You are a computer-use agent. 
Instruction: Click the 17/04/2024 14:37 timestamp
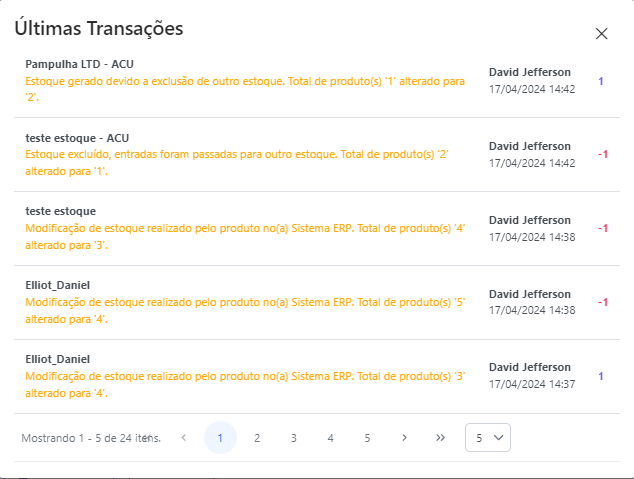[532, 384]
